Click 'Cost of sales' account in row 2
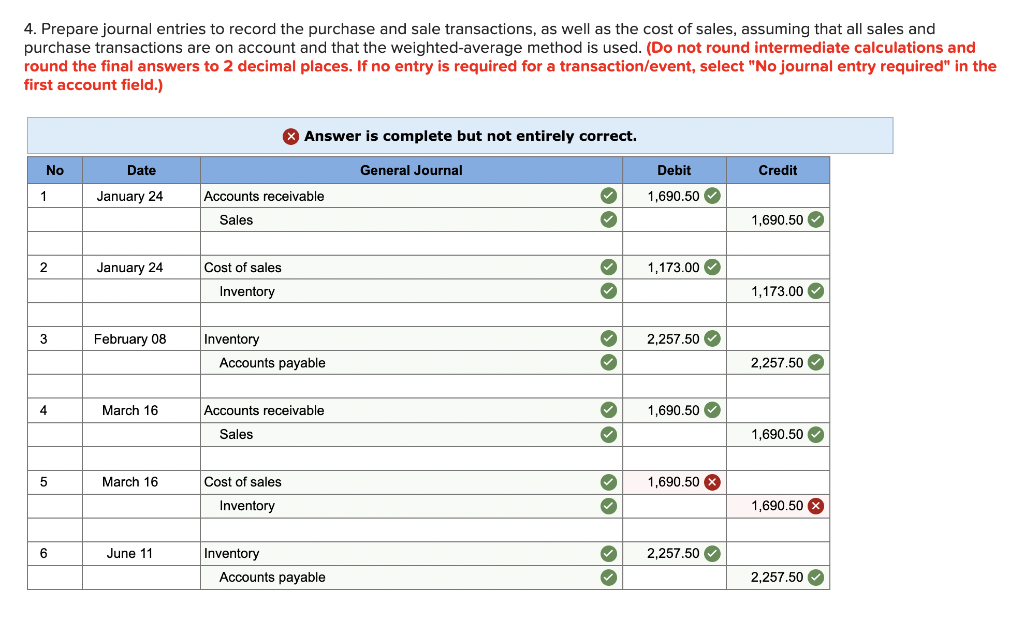 point(242,267)
